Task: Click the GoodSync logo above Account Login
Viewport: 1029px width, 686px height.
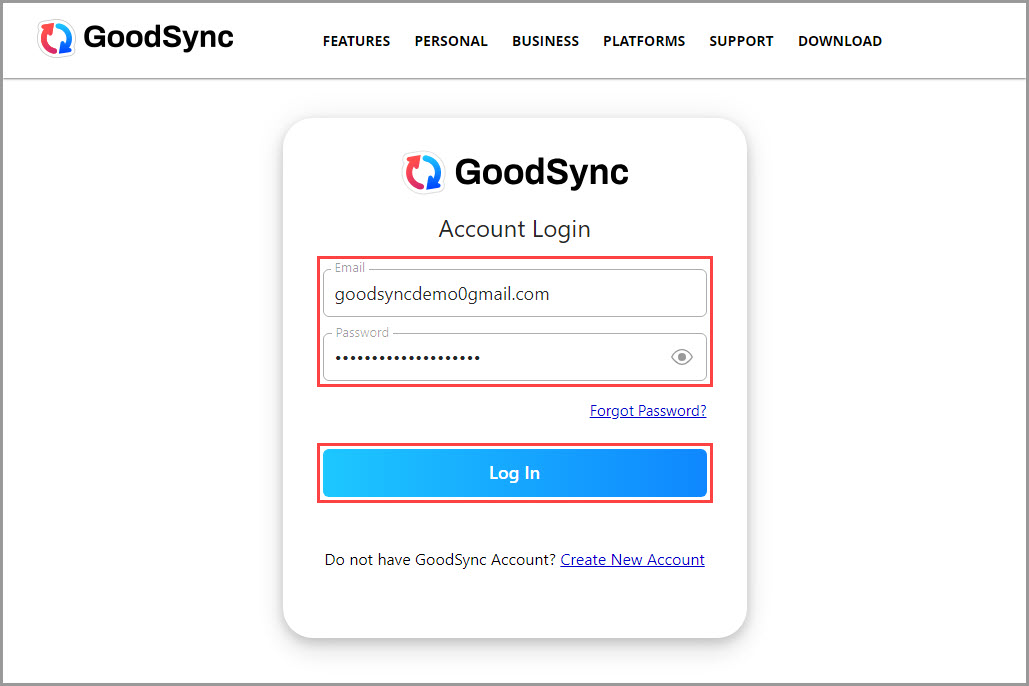Action: [x=514, y=172]
